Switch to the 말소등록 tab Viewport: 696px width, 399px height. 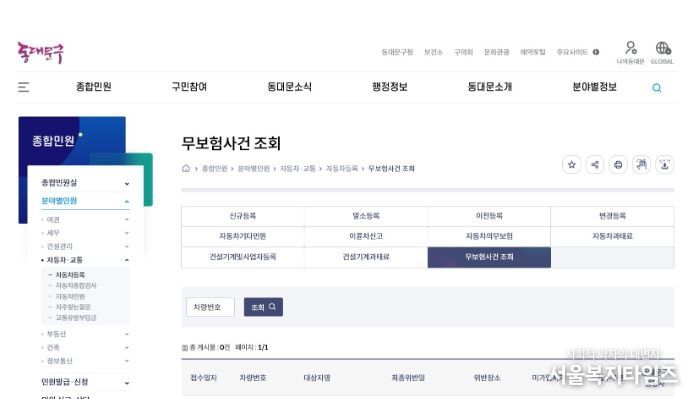pos(366,216)
